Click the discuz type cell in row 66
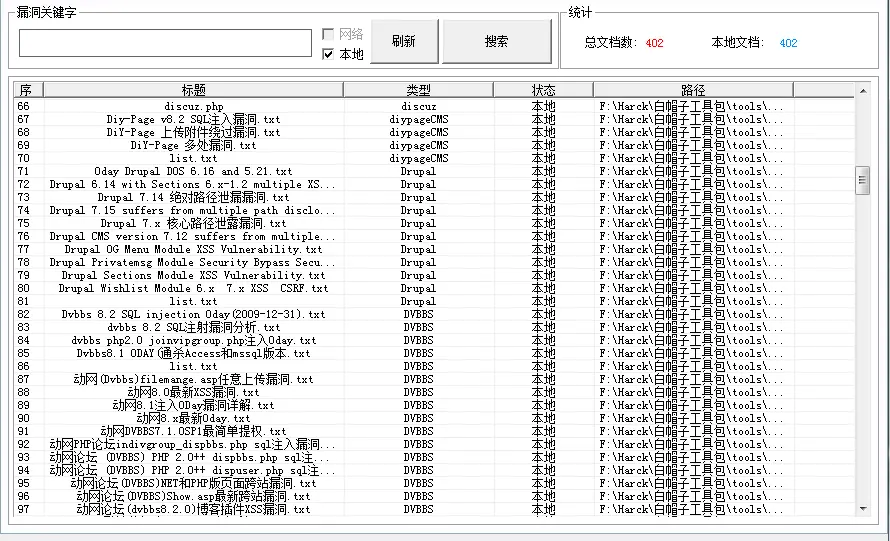The height and width of the screenshot is (541, 890). coord(418,106)
